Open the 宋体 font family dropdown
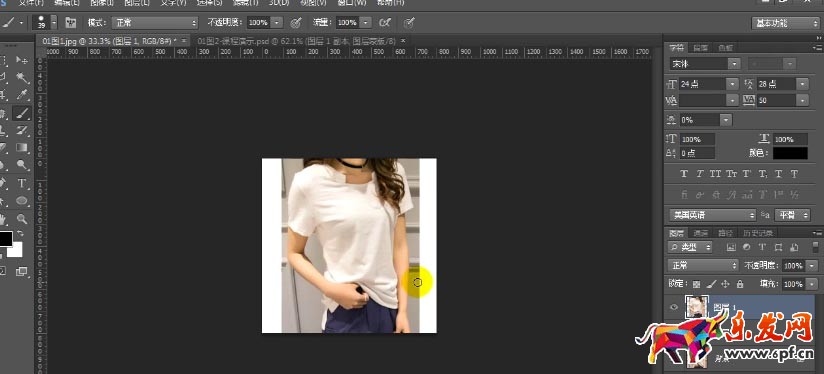 tap(705, 64)
